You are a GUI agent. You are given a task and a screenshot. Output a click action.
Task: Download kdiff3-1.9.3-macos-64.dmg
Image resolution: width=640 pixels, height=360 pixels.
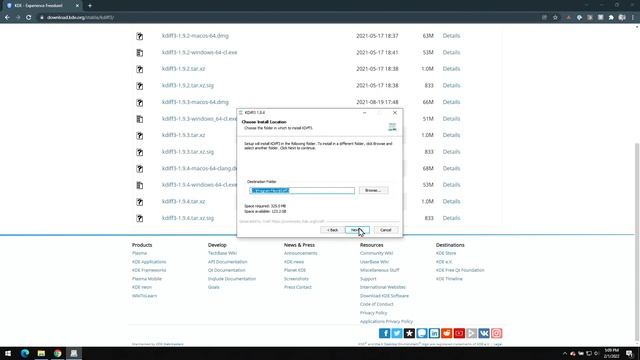pyautogui.click(x=195, y=102)
